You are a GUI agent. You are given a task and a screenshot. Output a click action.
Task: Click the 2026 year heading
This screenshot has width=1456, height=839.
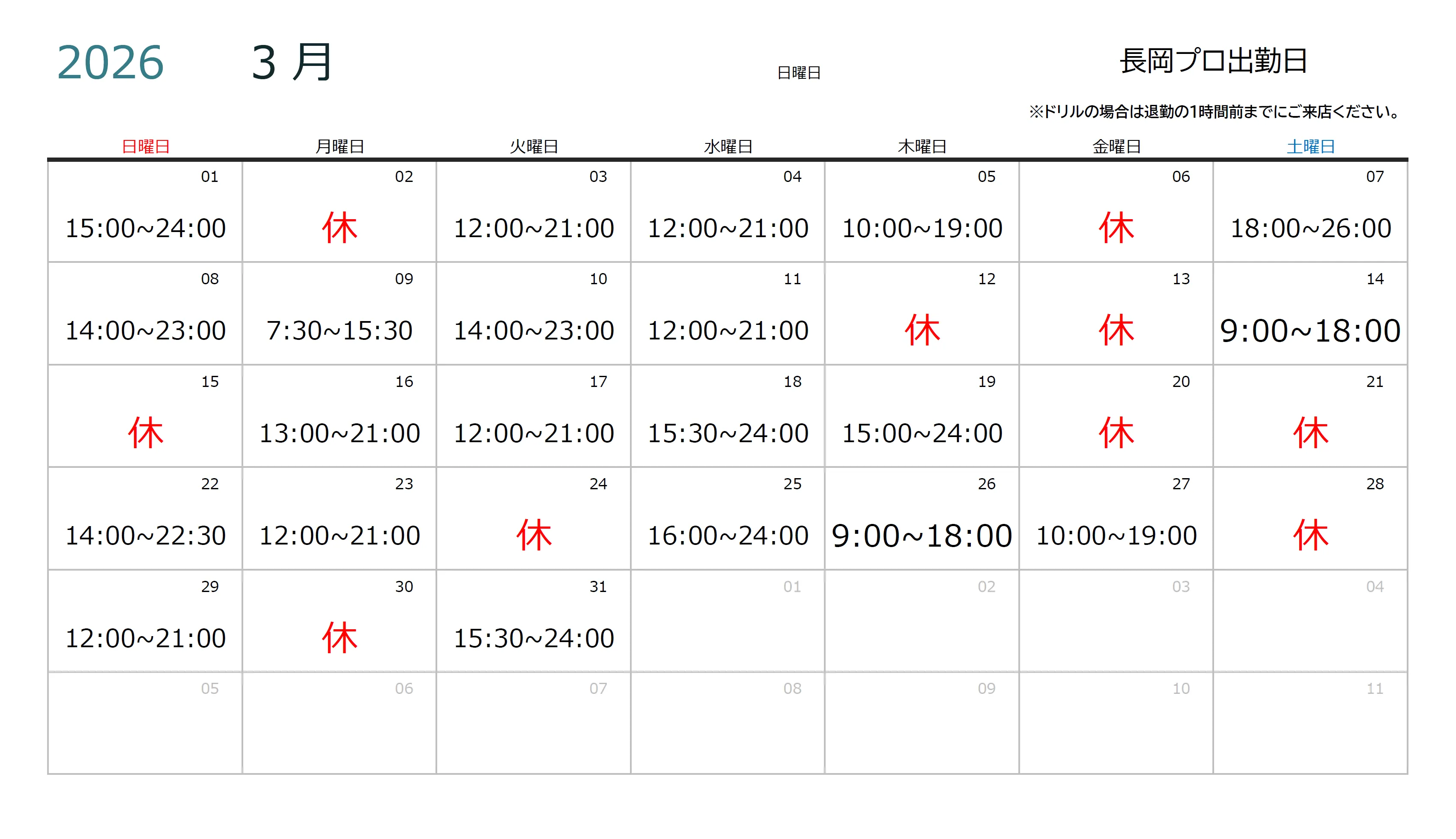(x=110, y=62)
